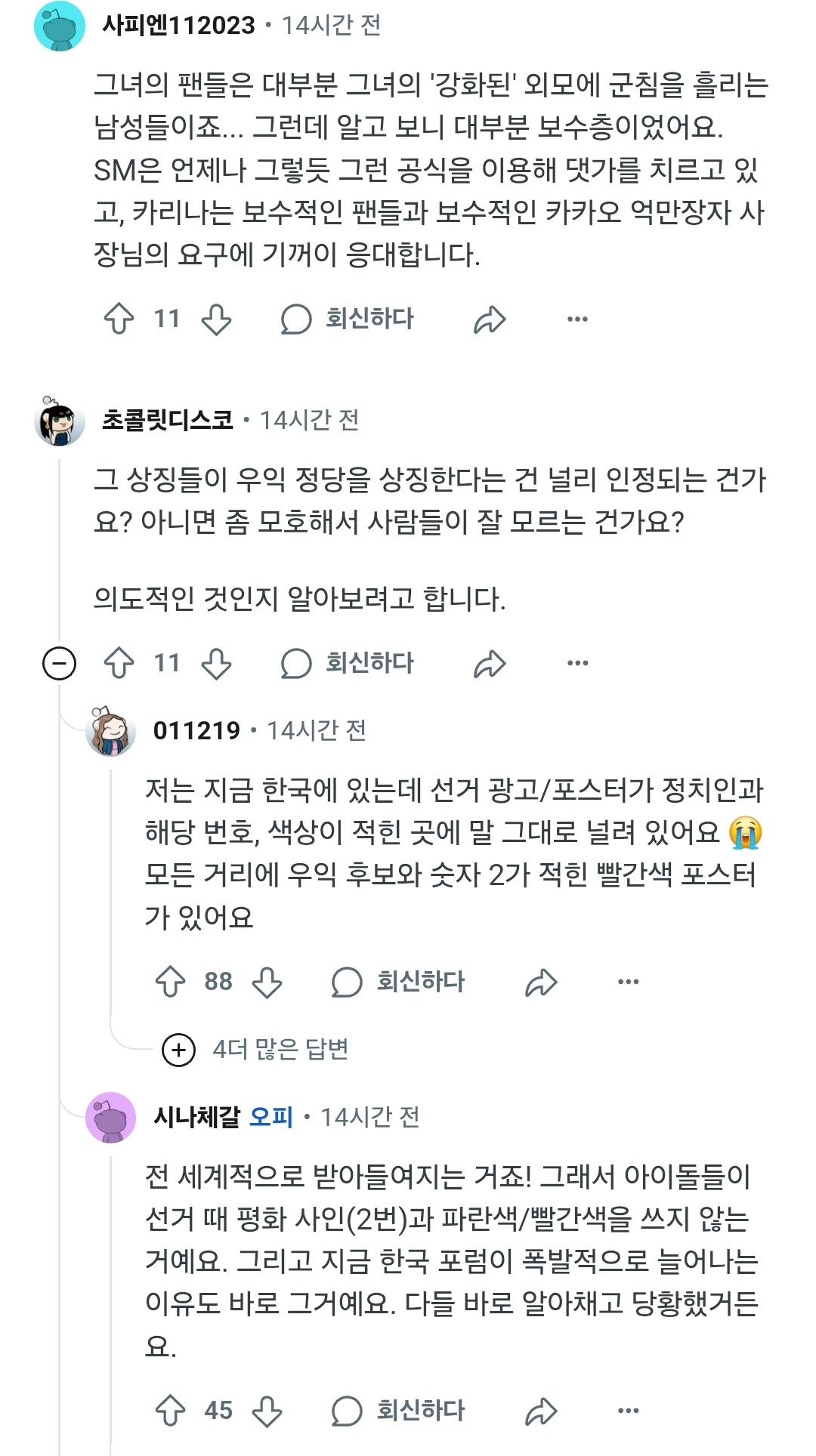Viewport: 816px width, 1456px height.
Task: Upvote 011219's comment with 88 votes
Action: 170,982
